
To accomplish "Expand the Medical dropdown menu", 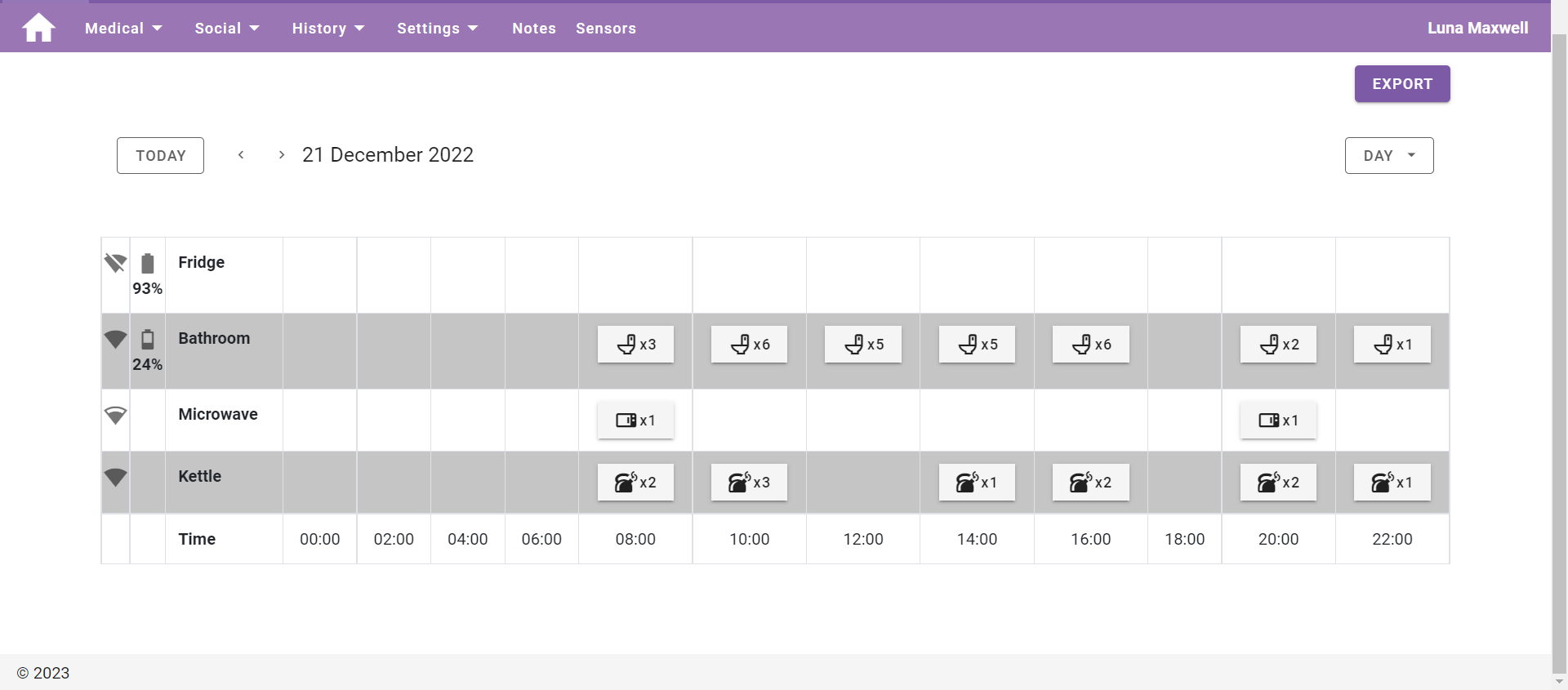I will 123,29.
